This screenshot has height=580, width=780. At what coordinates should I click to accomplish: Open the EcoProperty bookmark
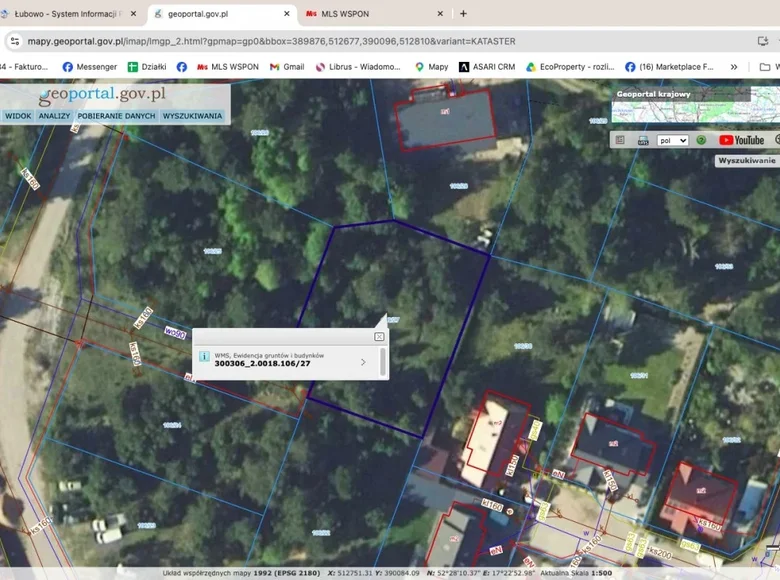coord(571,67)
